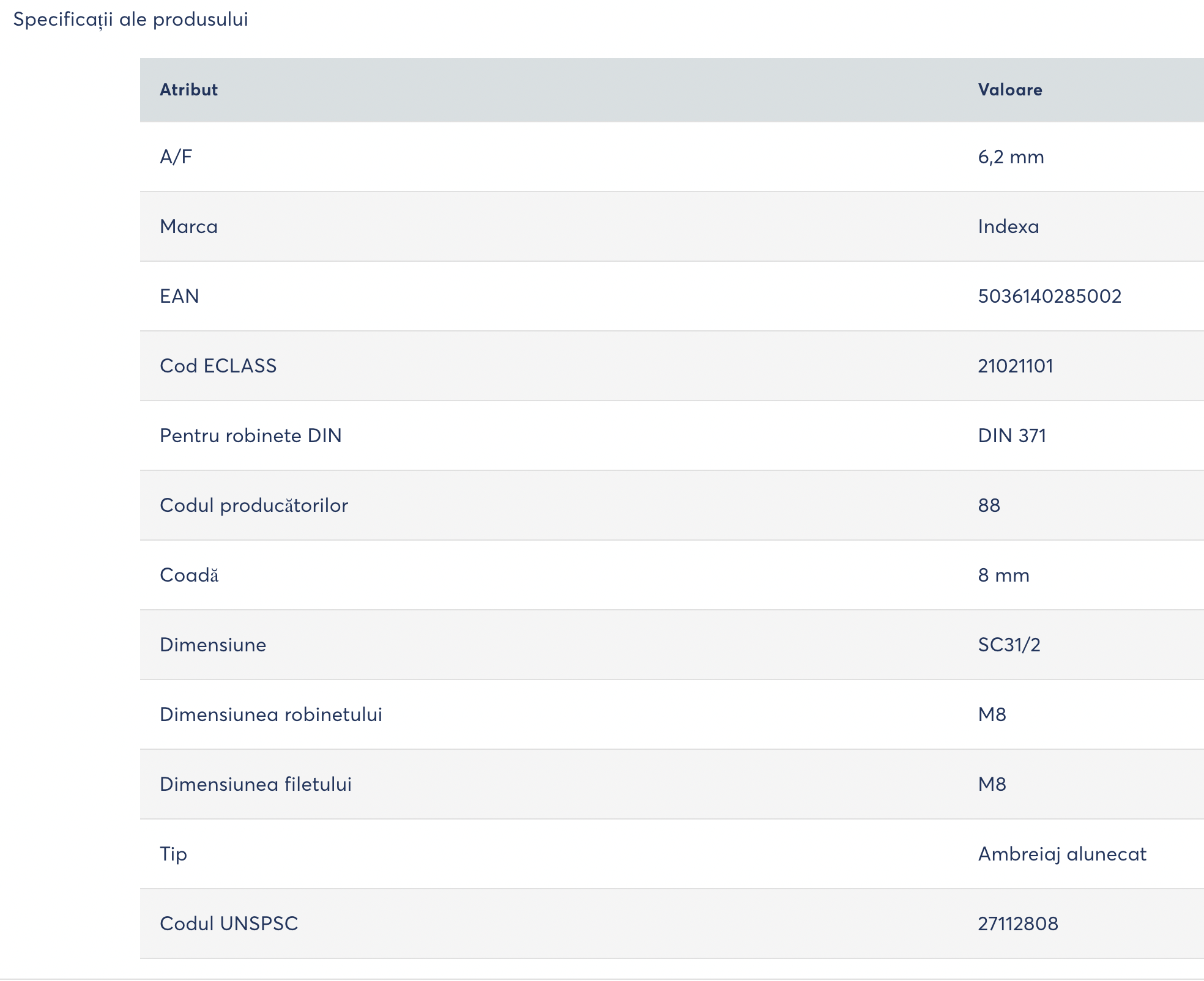1204x981 pixels.
Task: Select manufacturer code value '88'
Action: (x=989, y=506)
